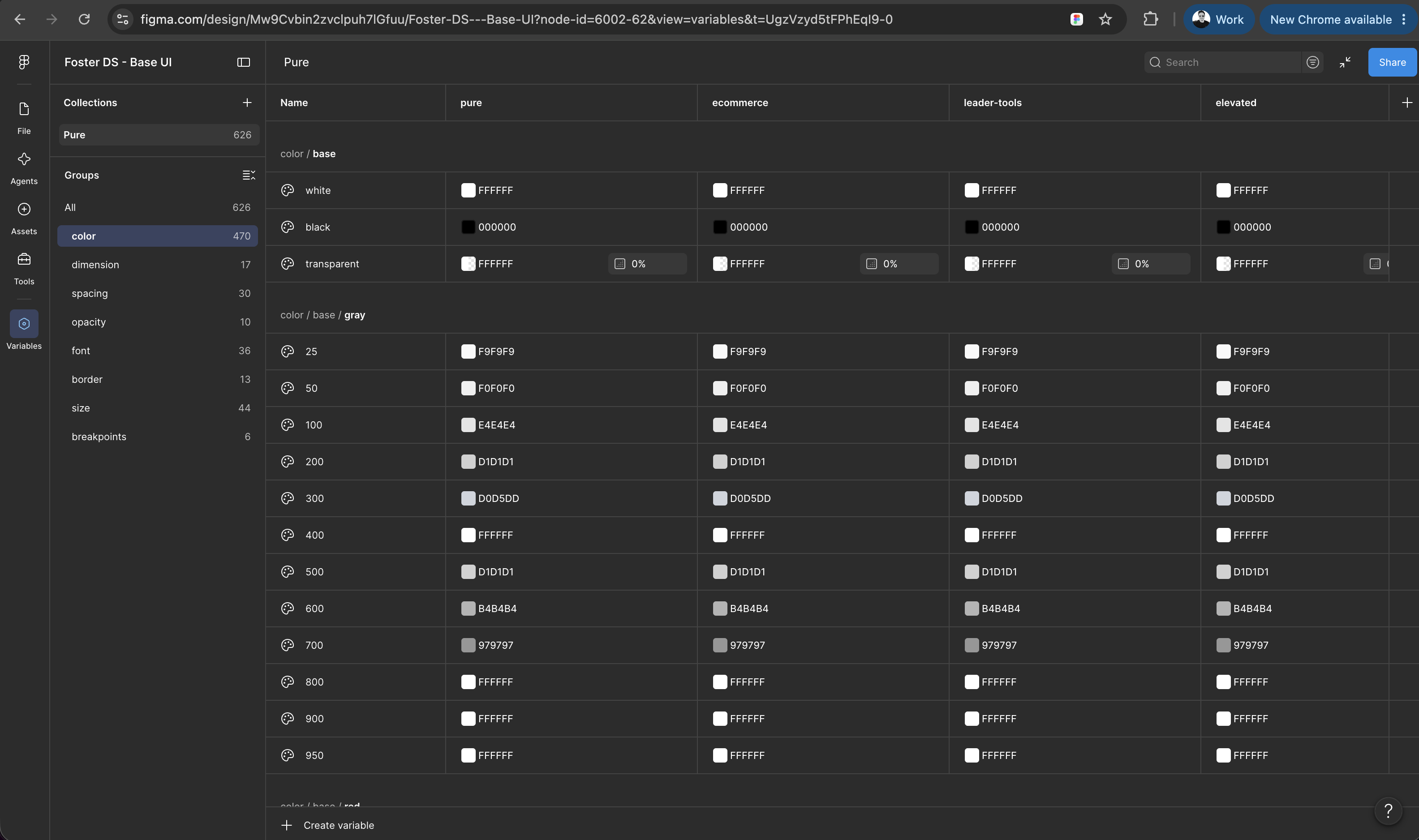Open the Figma main menu logo
This screenshot has height=840, width=1419.
24,62
